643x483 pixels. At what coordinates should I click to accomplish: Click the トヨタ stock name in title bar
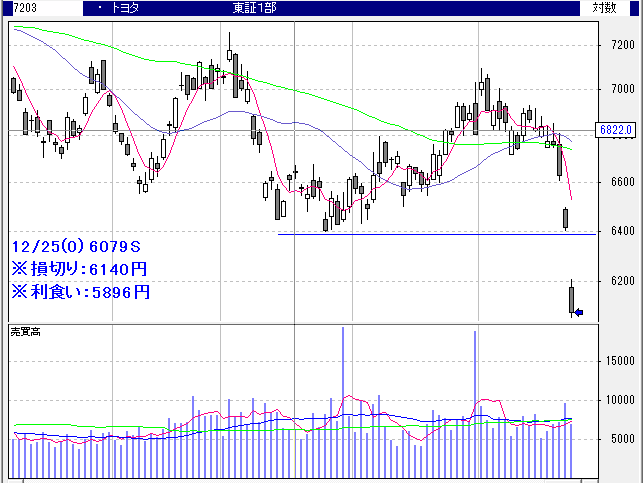click(125, 8)
